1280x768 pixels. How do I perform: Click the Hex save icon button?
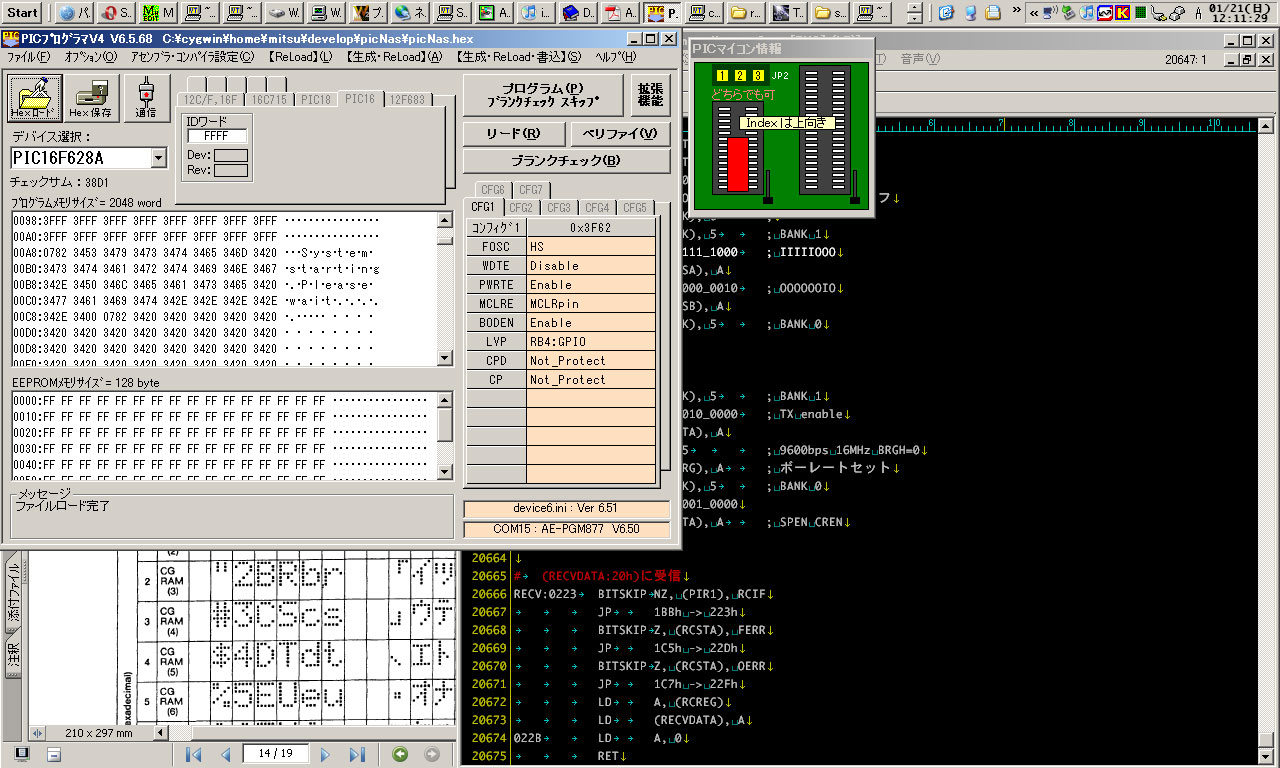(x=90, y=98)
